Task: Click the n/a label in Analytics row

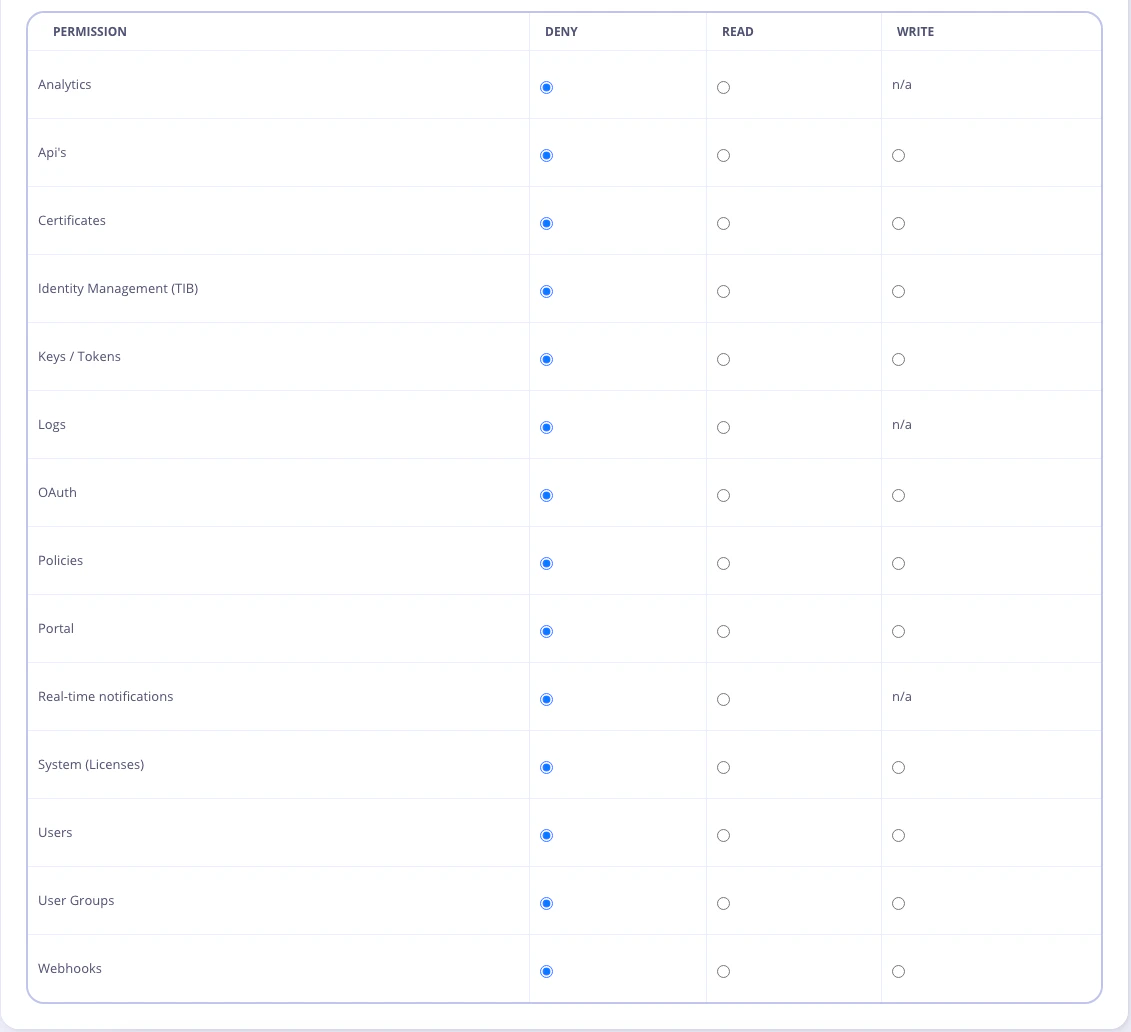Action: point(902,84)
